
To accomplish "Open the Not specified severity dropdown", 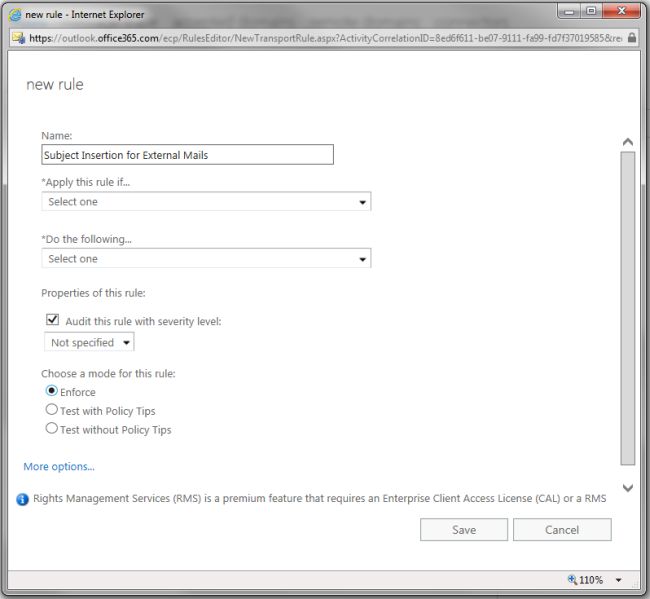I will point(89,342).
